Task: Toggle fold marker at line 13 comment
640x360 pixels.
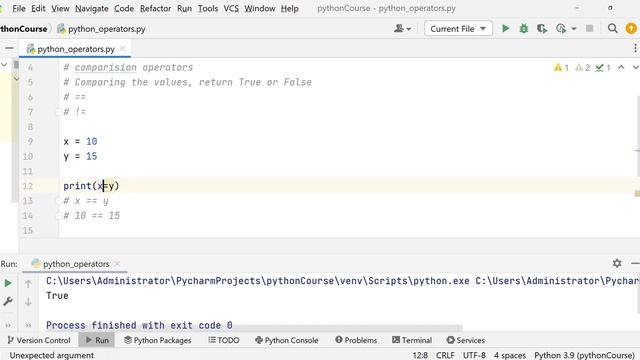Action: tap(58, 201)
